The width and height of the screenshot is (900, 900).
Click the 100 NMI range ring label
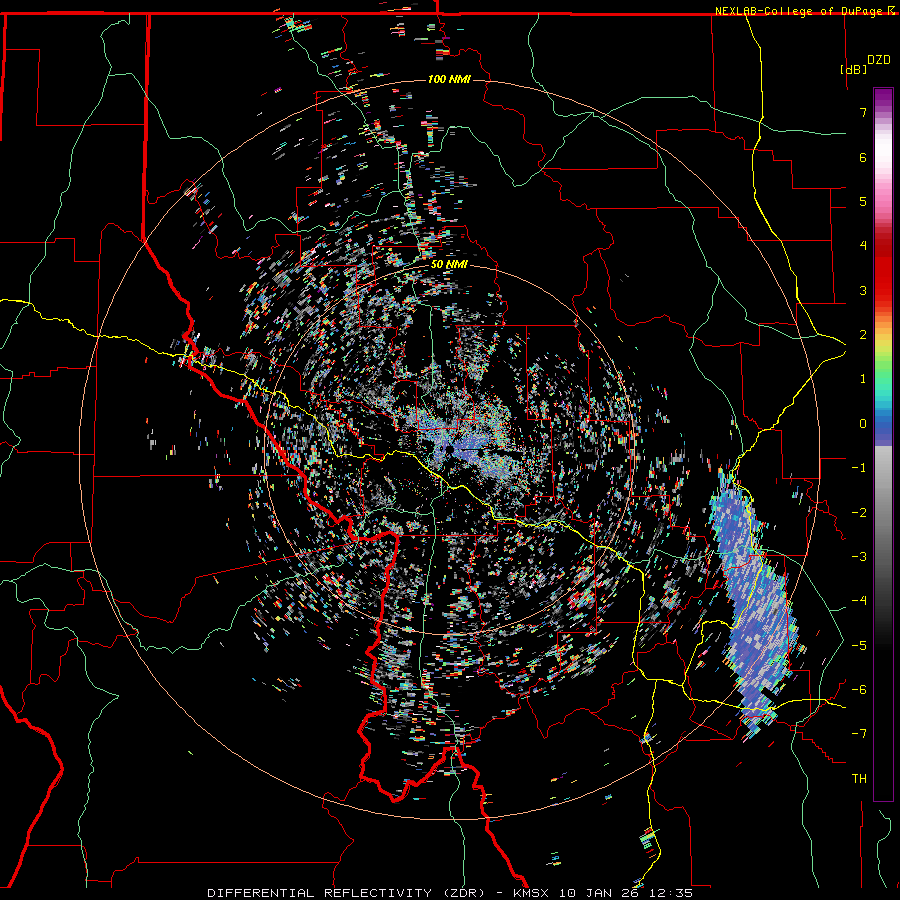click(449, 79)
